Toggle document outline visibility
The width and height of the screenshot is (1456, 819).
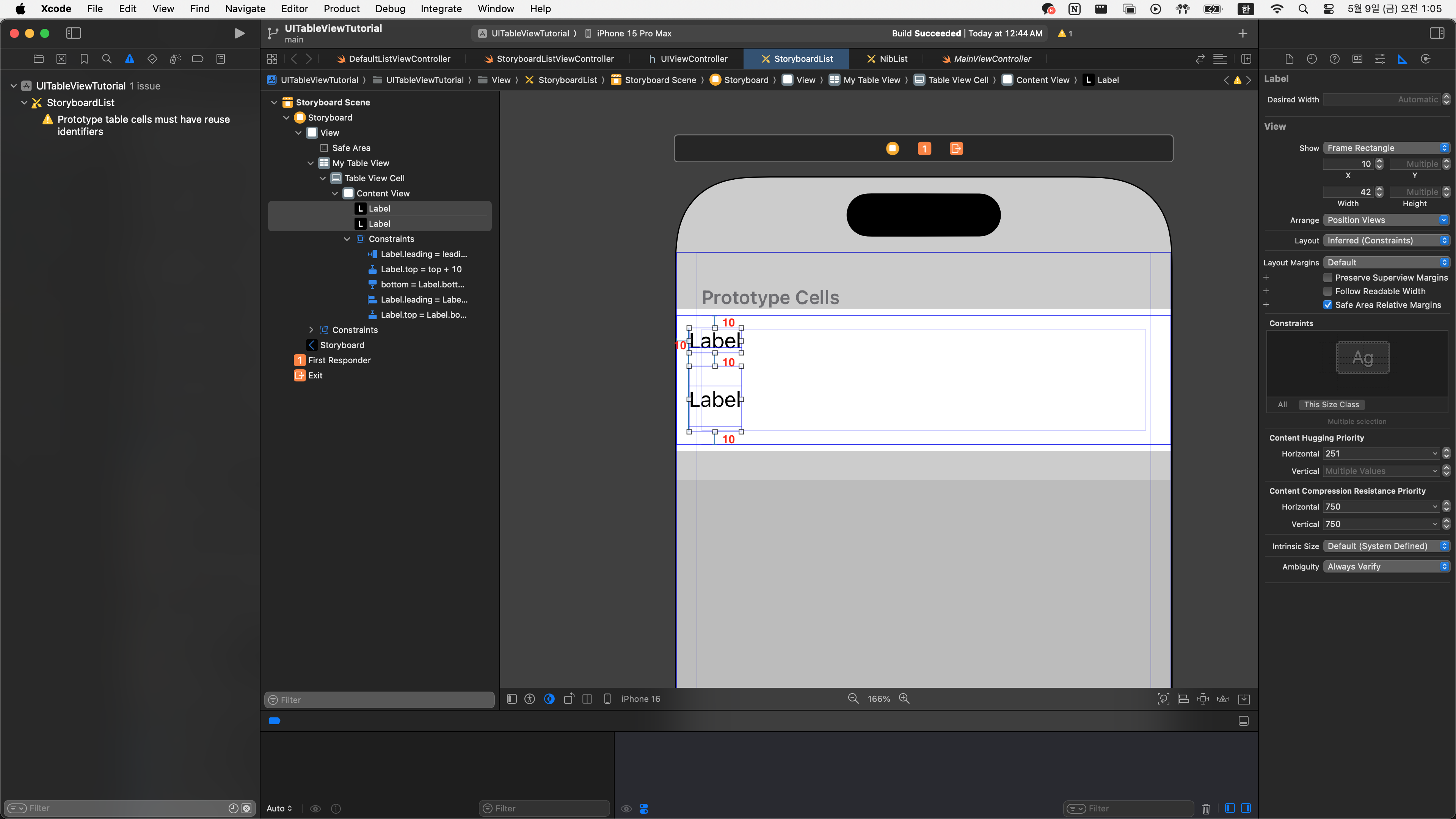click(x=511, y=698)
